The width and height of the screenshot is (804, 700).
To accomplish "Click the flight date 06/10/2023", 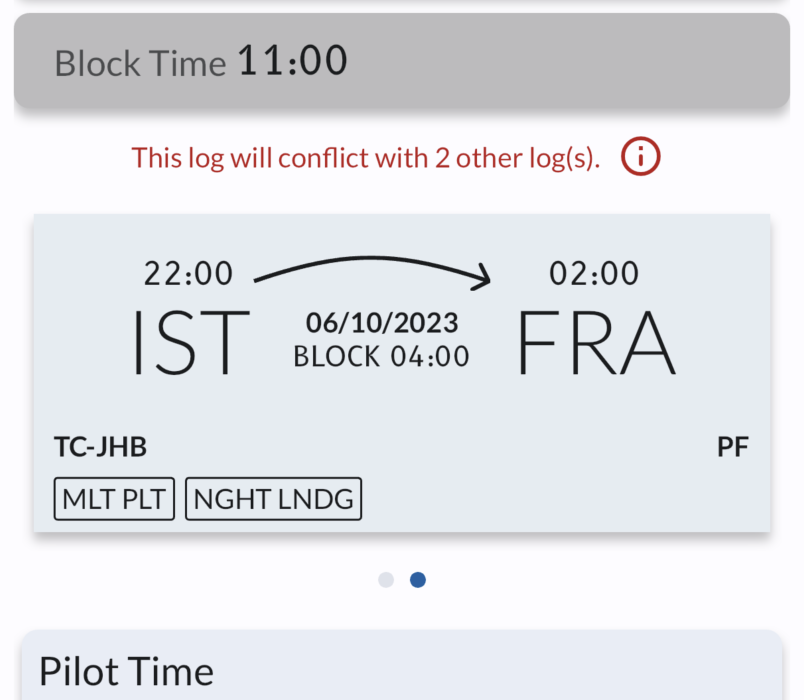I will (382, 323).
